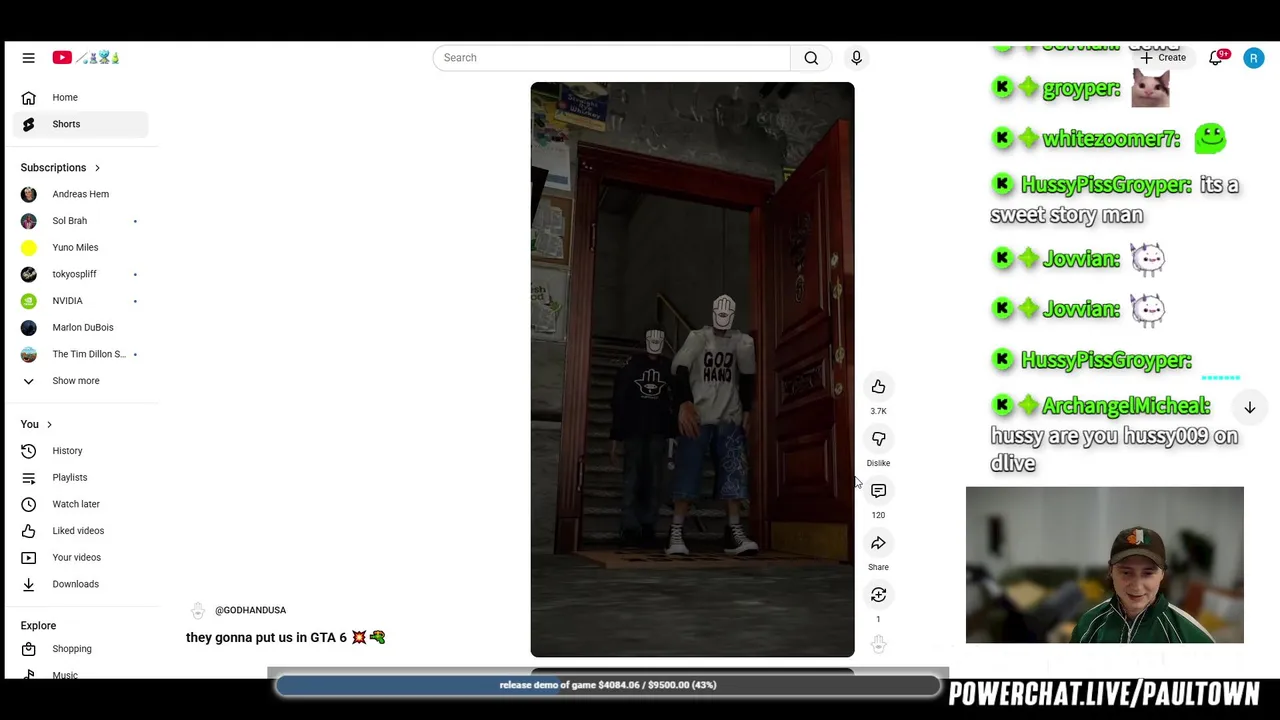Dislike the short video

coord(878,439)
